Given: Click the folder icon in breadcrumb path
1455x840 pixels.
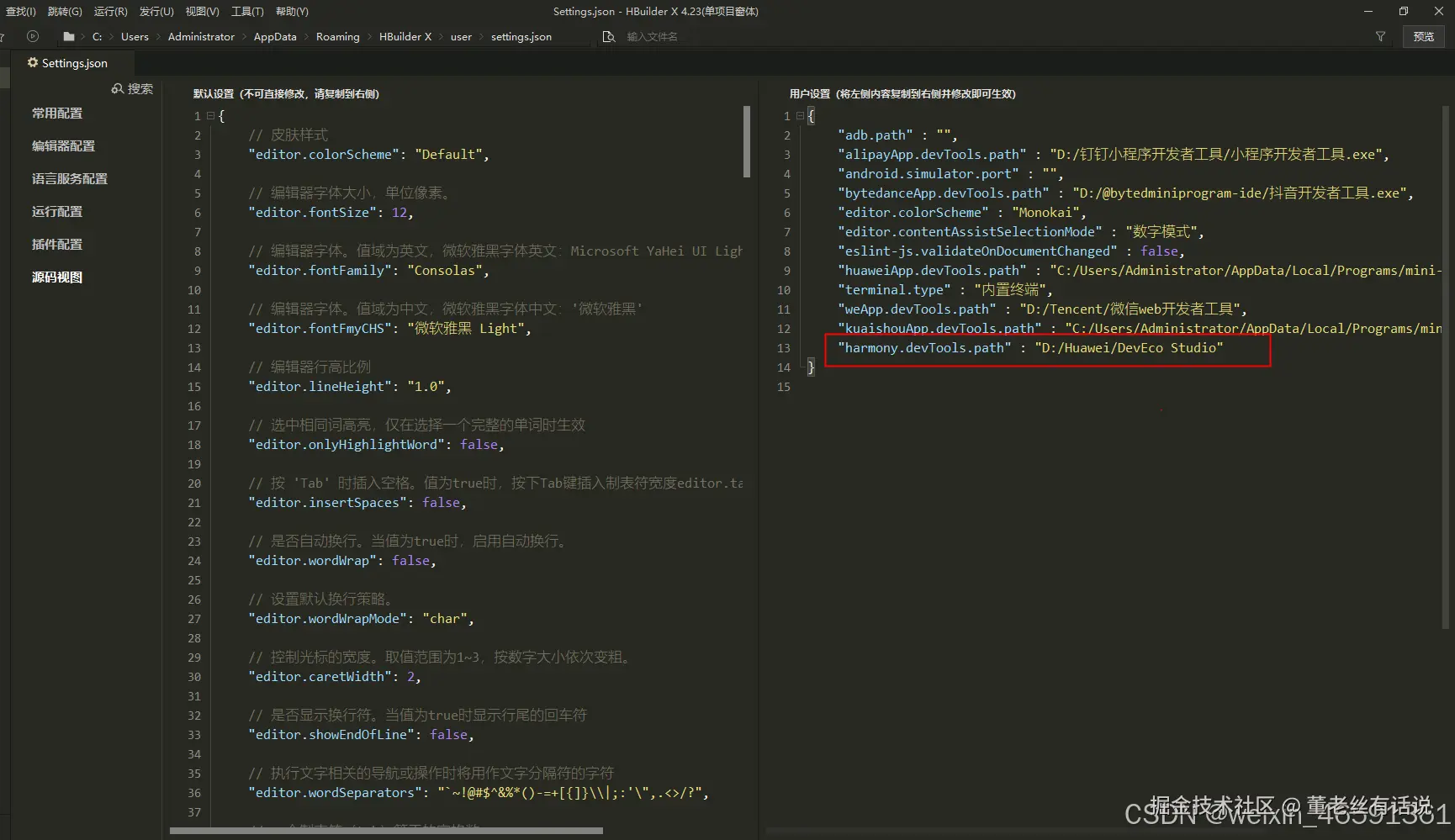Looking at the screenshot, I should (x=69, y=36).
